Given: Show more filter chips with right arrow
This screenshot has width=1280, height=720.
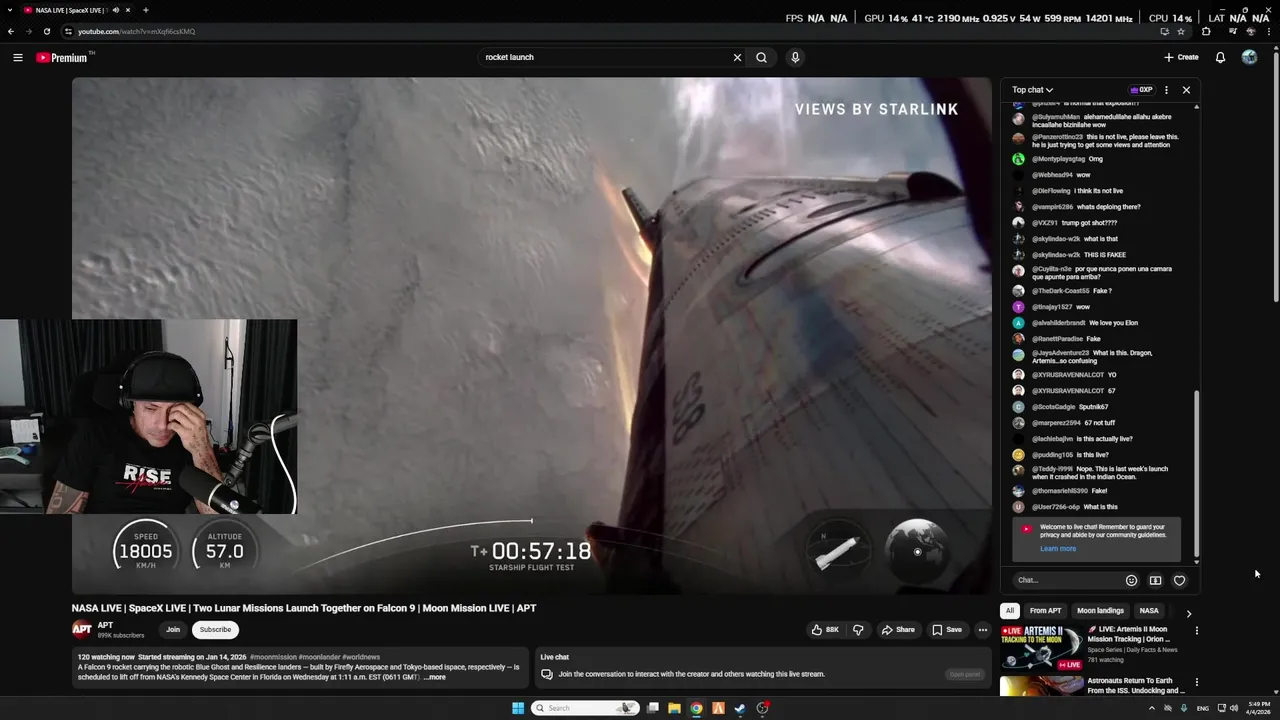Looking at the screenshot, I should 1188,613.
